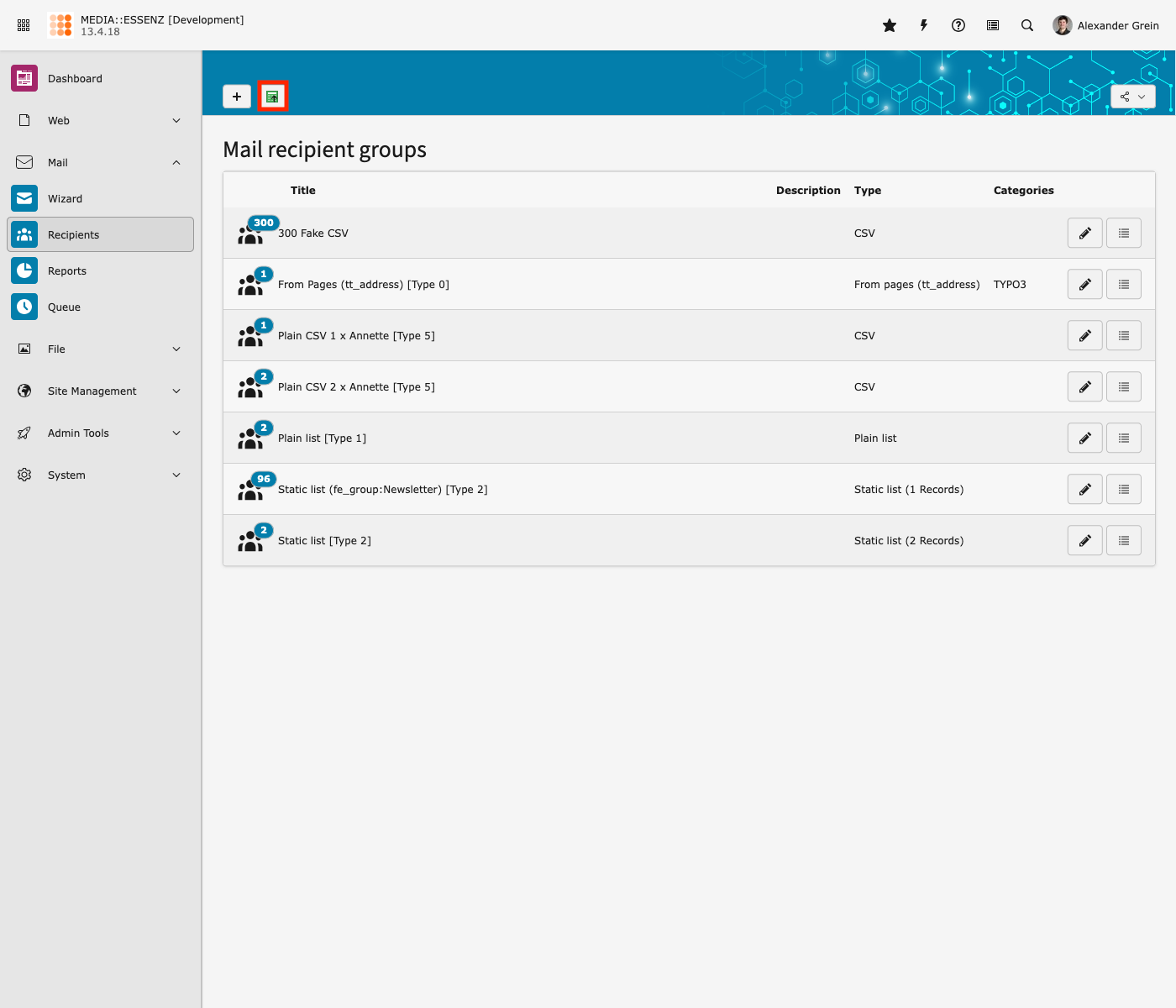The width and height of the screenshot is (1176, 1008).
Task: Open help with the question mark icon
Action: 958,25
